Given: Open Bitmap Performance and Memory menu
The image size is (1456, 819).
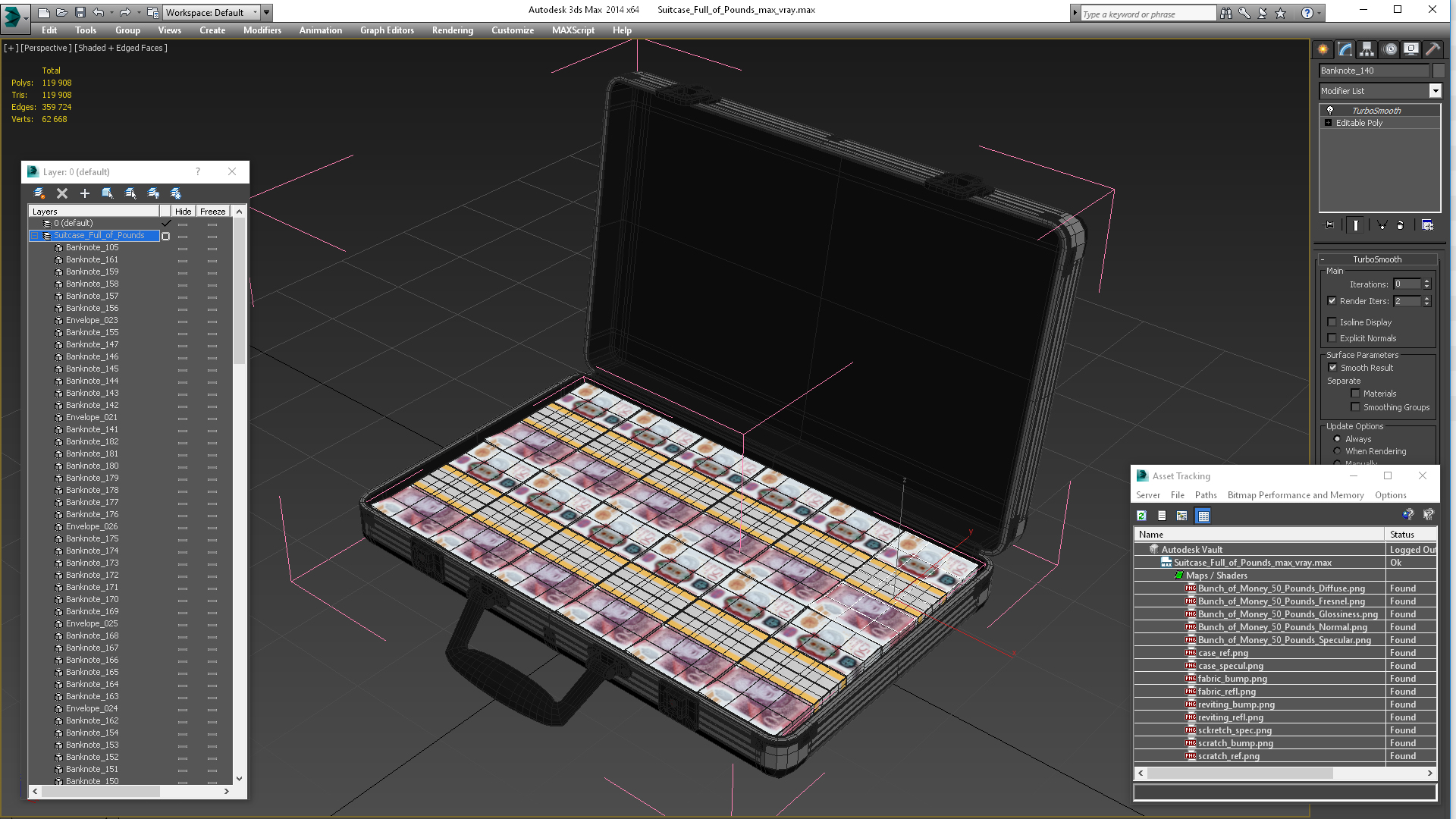Looking at the screenshot, I should (x=1295, y=495).
